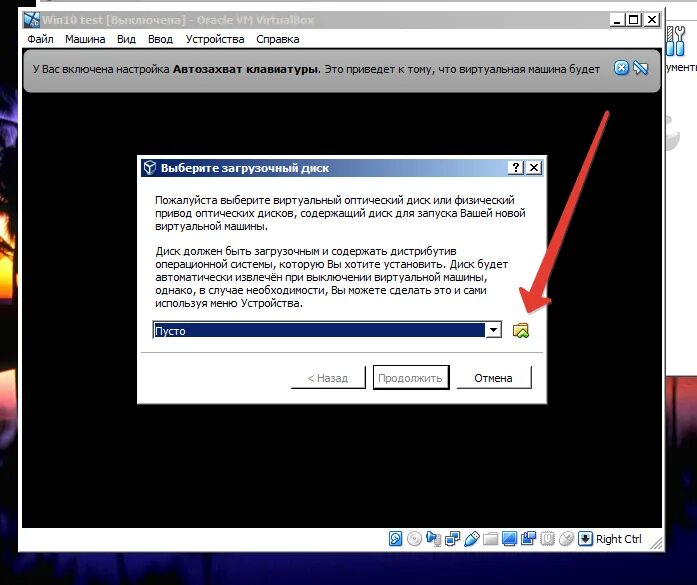Click the display status icon
697x585 pixels.
[x=509, y=539]
